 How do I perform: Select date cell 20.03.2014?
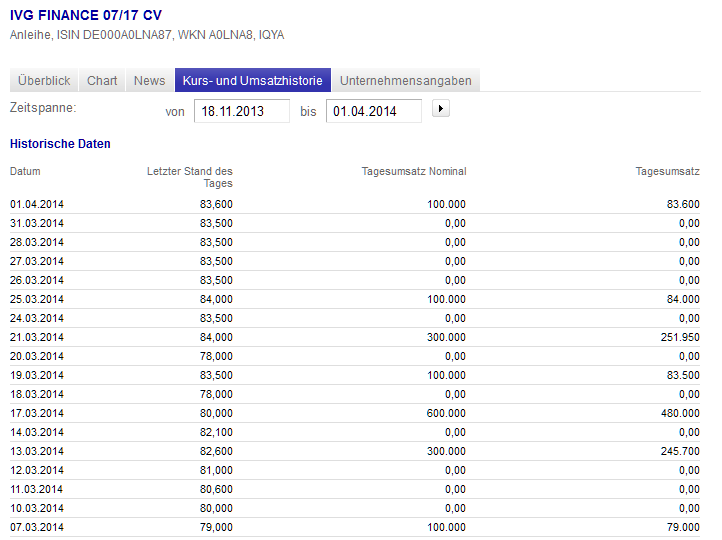click(37, 356)
